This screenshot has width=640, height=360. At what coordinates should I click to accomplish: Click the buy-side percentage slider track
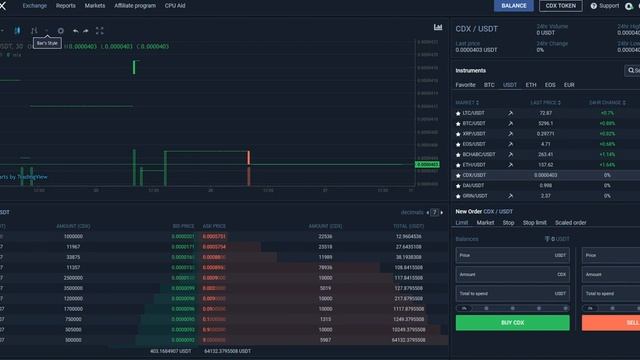(x=513, y=308)
